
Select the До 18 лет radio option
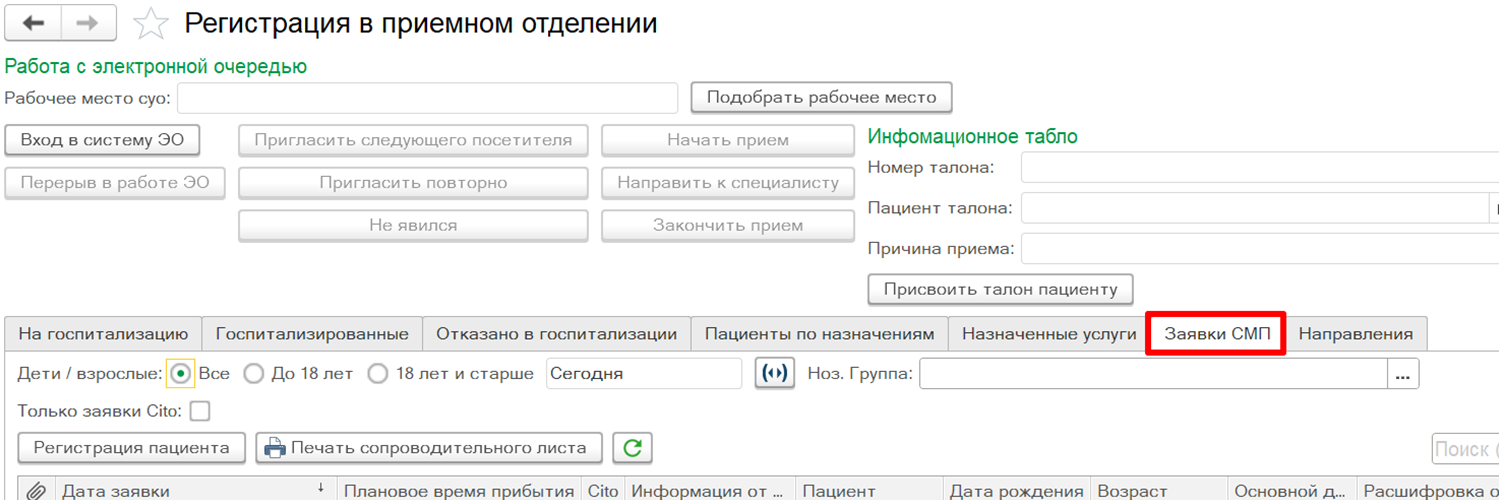254,374
